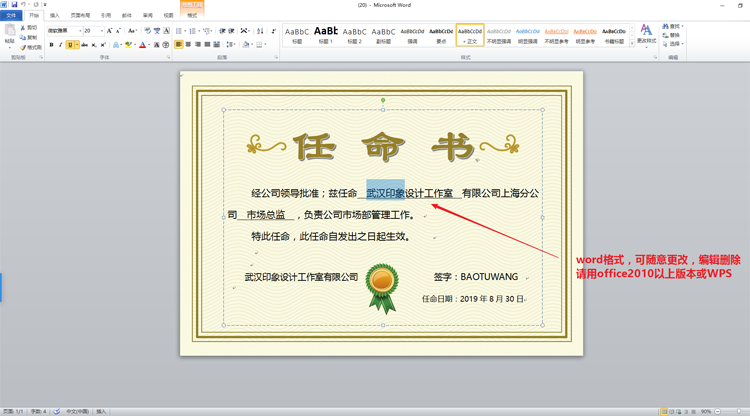Image resolution: width=750 pixels, height=416 pixels.
Task: Switch to the References ribbon tab
Action: 106,16
